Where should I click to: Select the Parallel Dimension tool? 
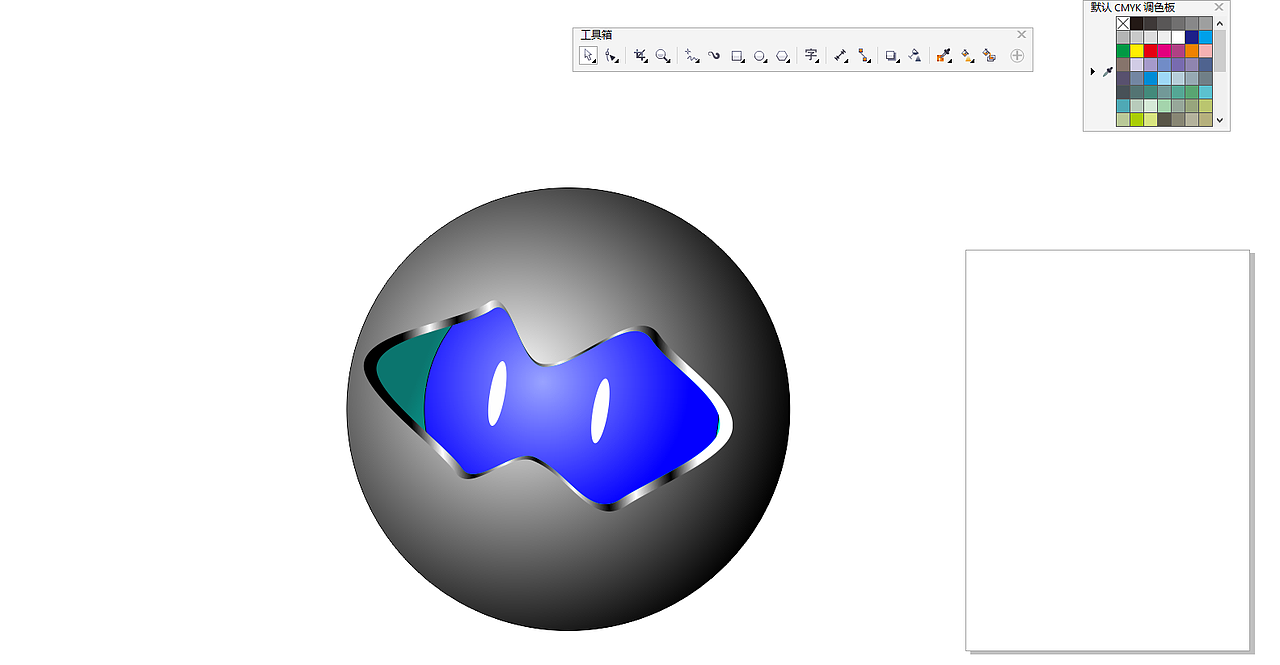(841, 56)
